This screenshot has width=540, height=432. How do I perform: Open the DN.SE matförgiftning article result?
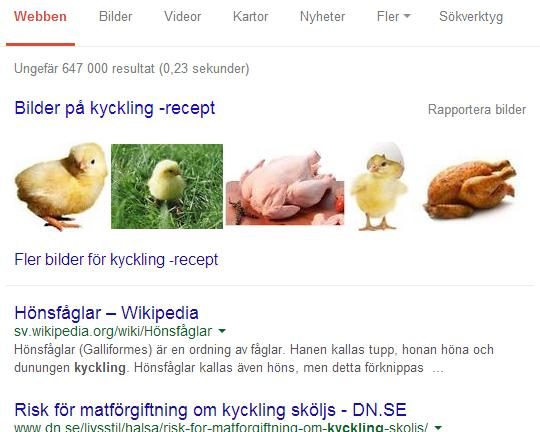point(210,410)
